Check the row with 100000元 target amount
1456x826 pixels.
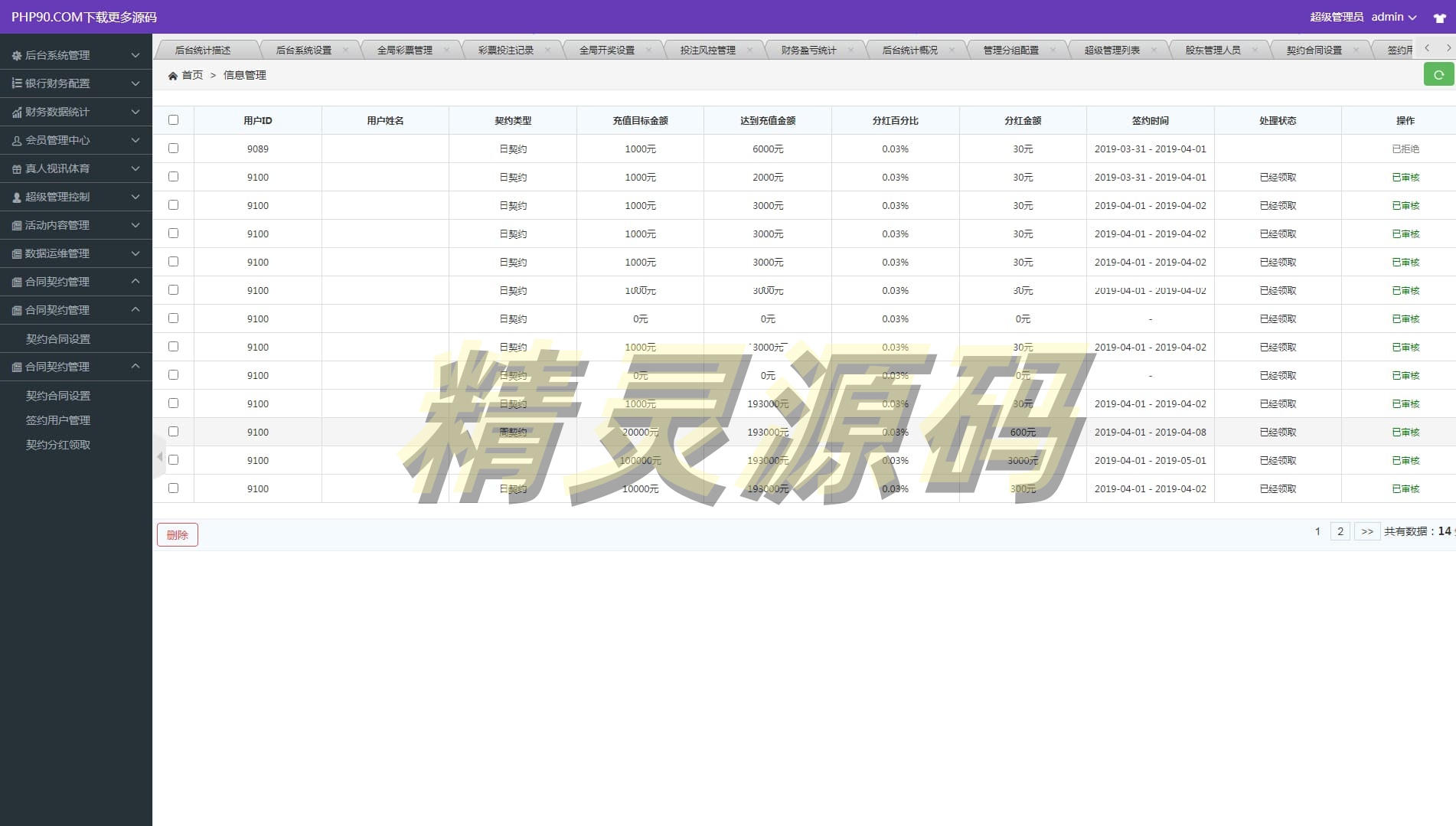[x=173, y=459]
